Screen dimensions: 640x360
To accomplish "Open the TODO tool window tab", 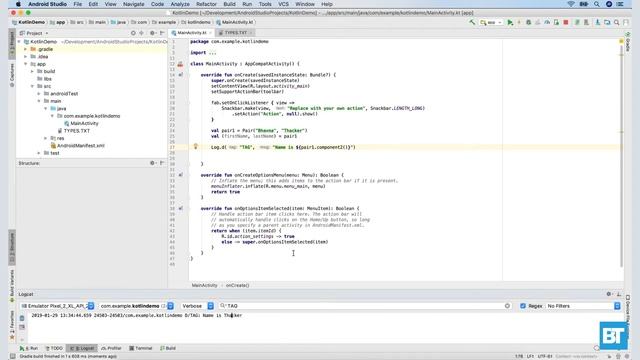I will 54,348.
